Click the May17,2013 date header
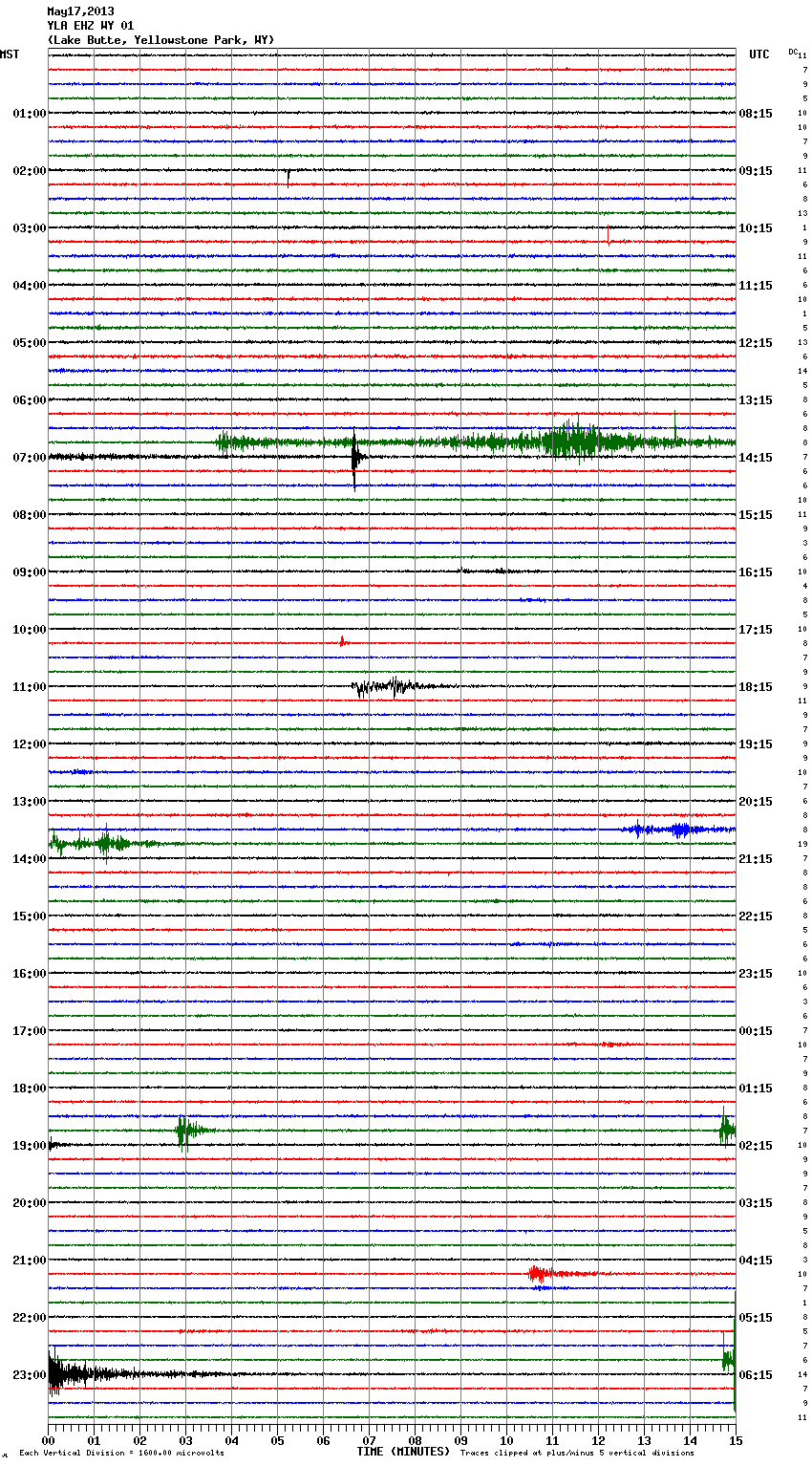 click(80, 11)
